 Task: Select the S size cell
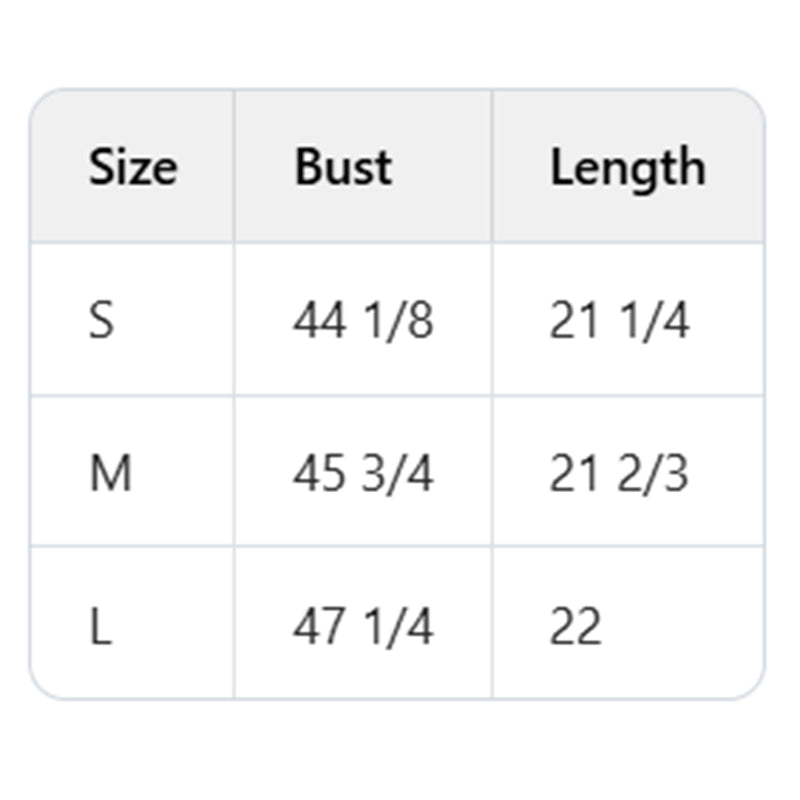click(101, 321)
